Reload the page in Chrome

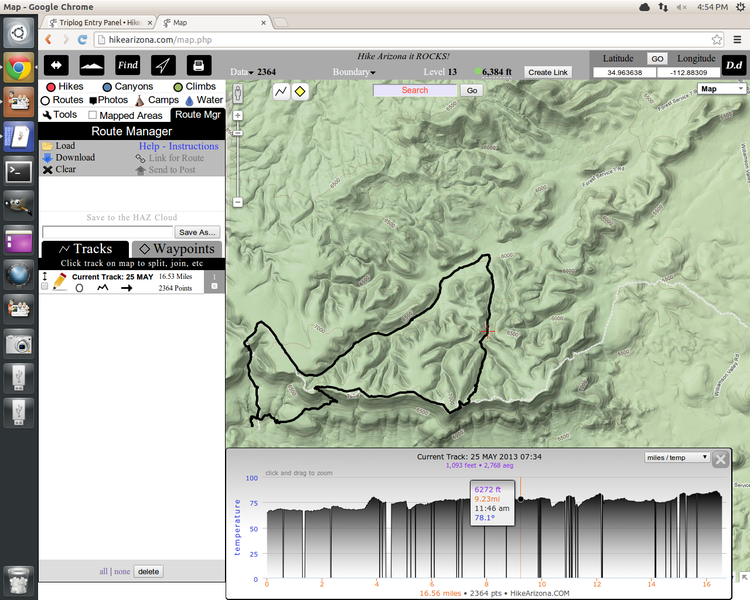click(82, 40)
